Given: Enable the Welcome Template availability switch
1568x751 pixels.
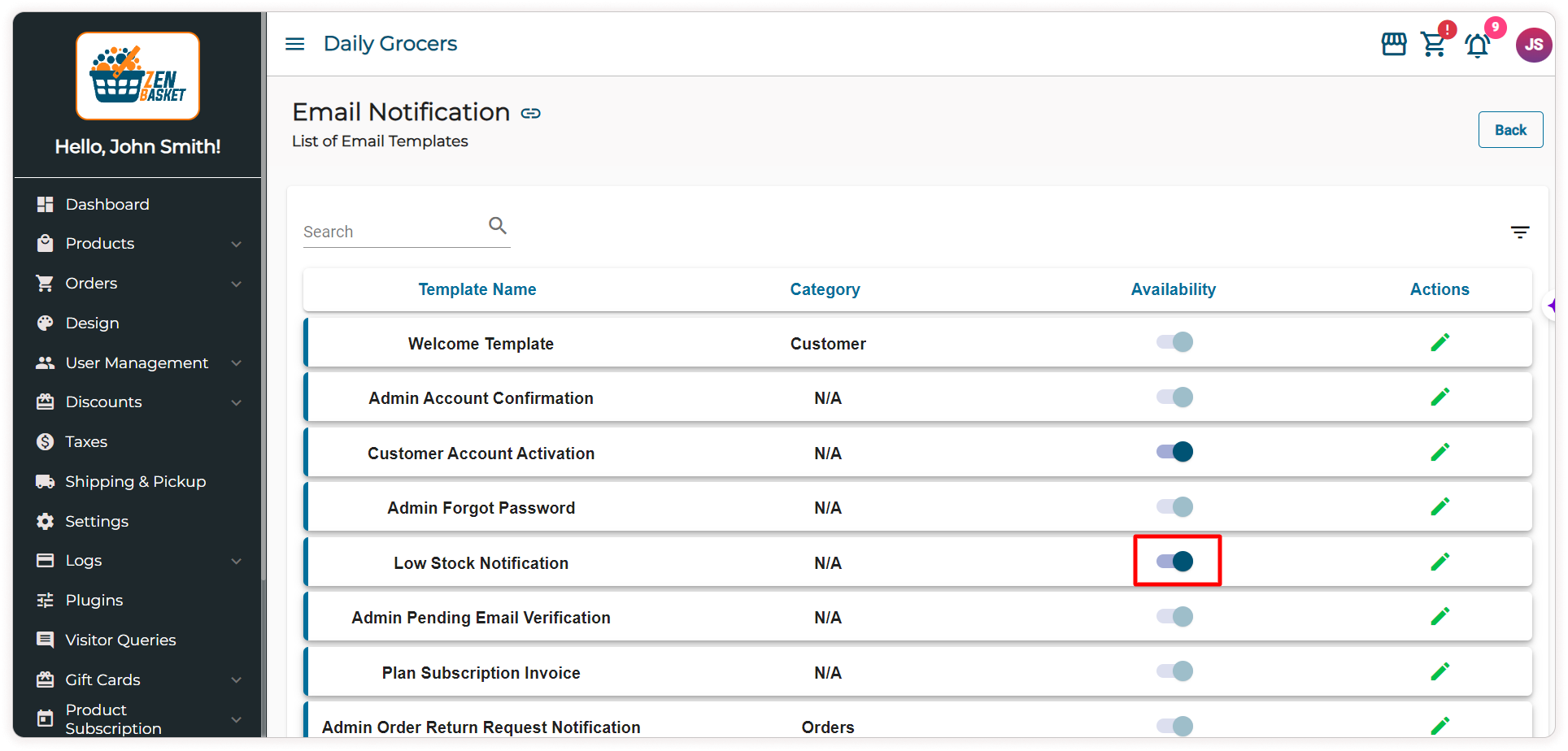Looking at the screenshot, I should click(1175, 342).
